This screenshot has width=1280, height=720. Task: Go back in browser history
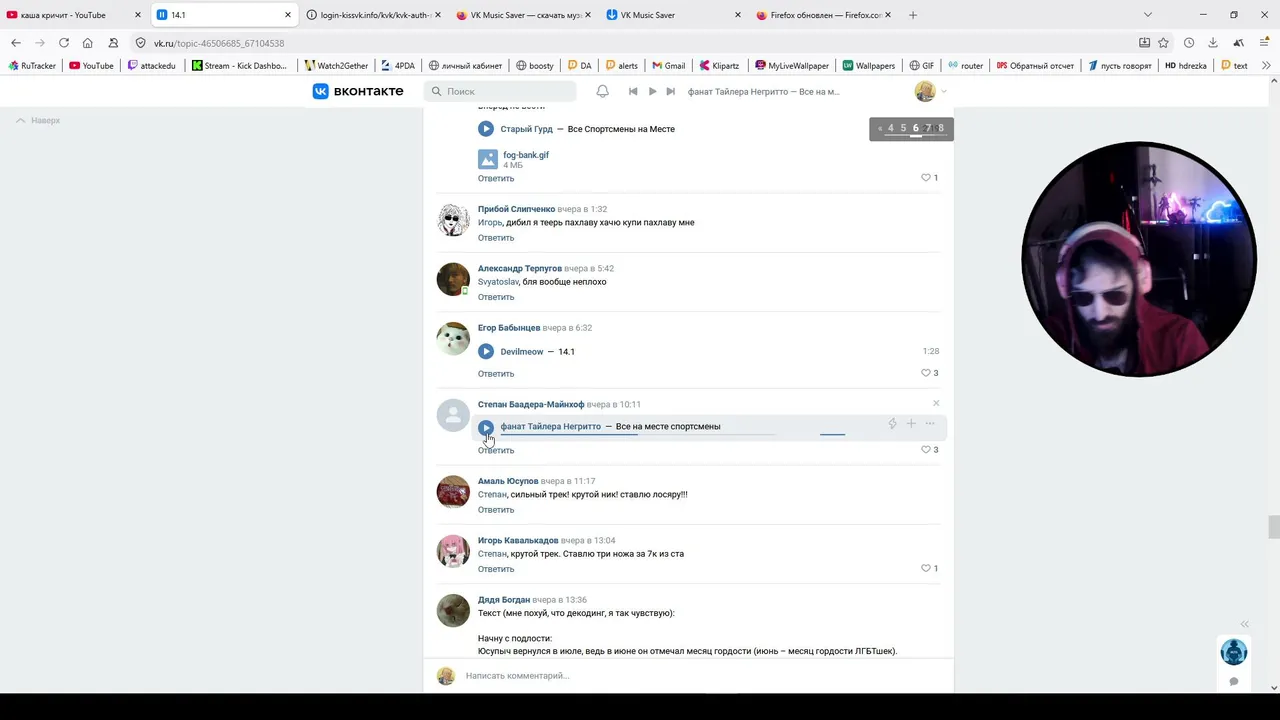click(x=16, y=43)
